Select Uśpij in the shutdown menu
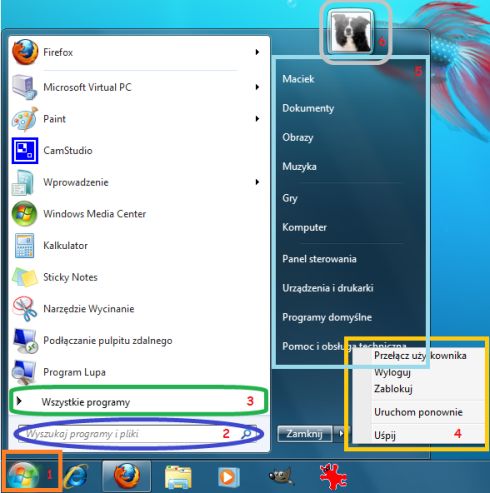Viewport: 490px width, 493px height. pos(385,435)
